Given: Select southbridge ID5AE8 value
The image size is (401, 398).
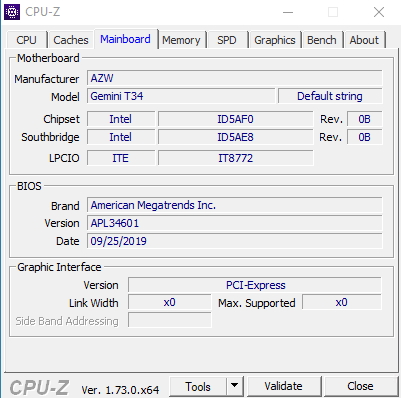Looking at the screenshot, I should click(x=236, y=137).
